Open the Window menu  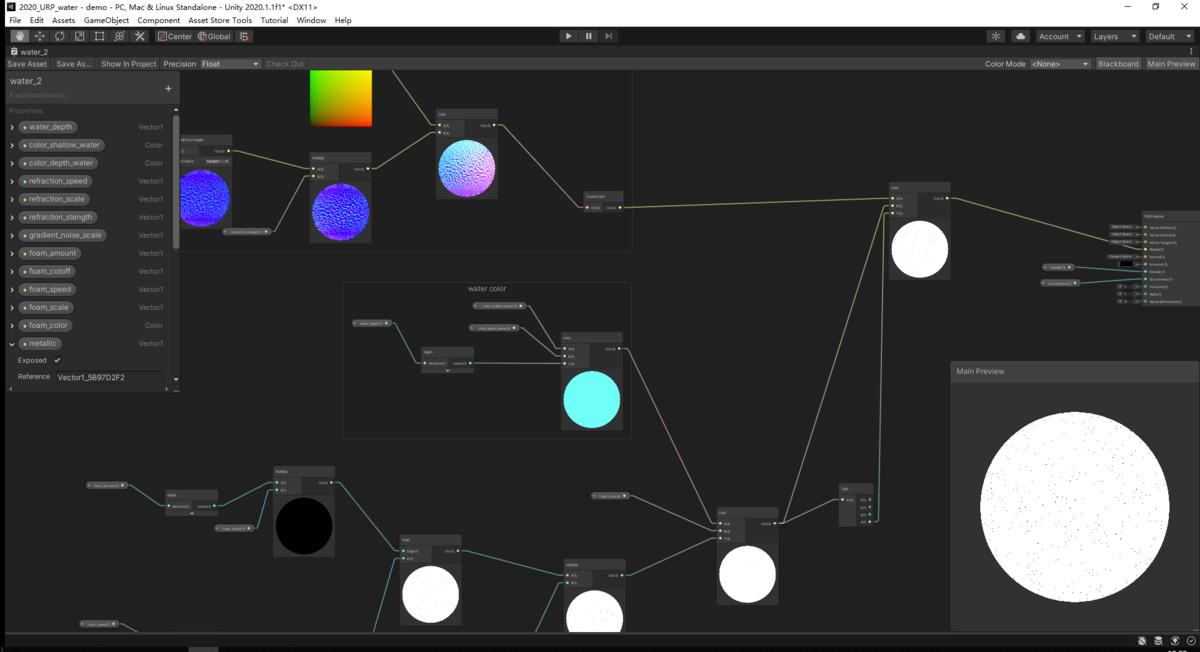tap(311, 20)
